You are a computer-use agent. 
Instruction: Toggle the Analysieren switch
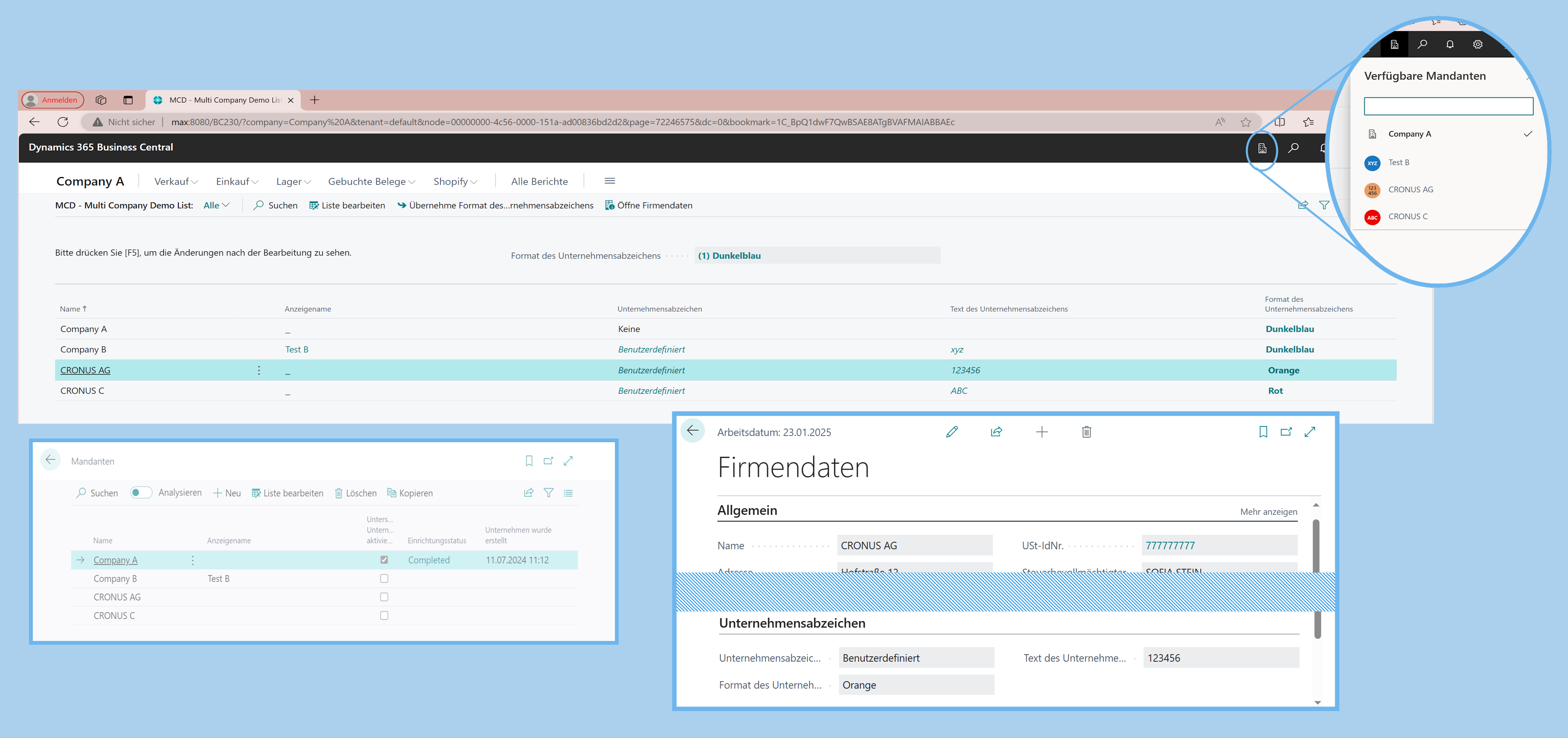click(x=141, y=492)
